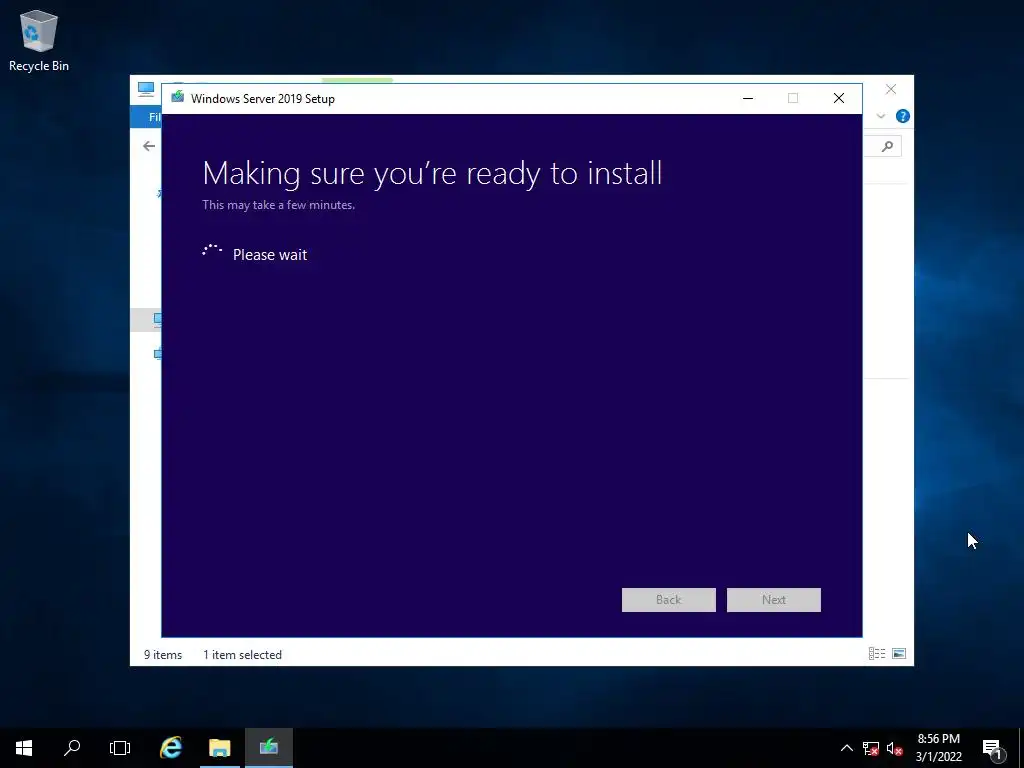Image resolution: width=1024 pixels, height=768 pixels.
Task: Launch Internet Explorer from the taskbar
Action: [171, 748]
